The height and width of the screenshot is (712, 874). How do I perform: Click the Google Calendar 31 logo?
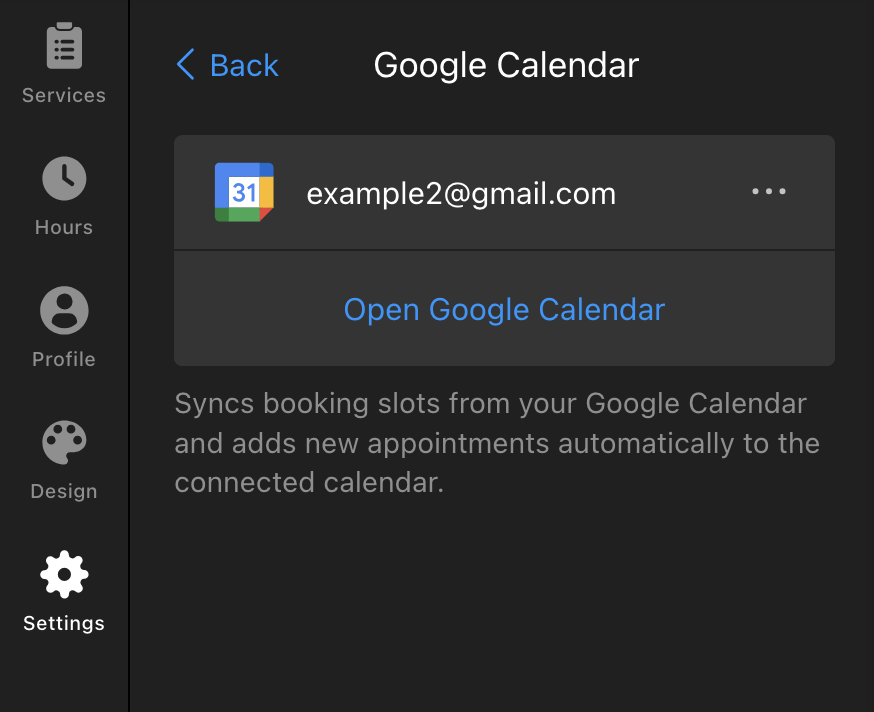point(244,192)
